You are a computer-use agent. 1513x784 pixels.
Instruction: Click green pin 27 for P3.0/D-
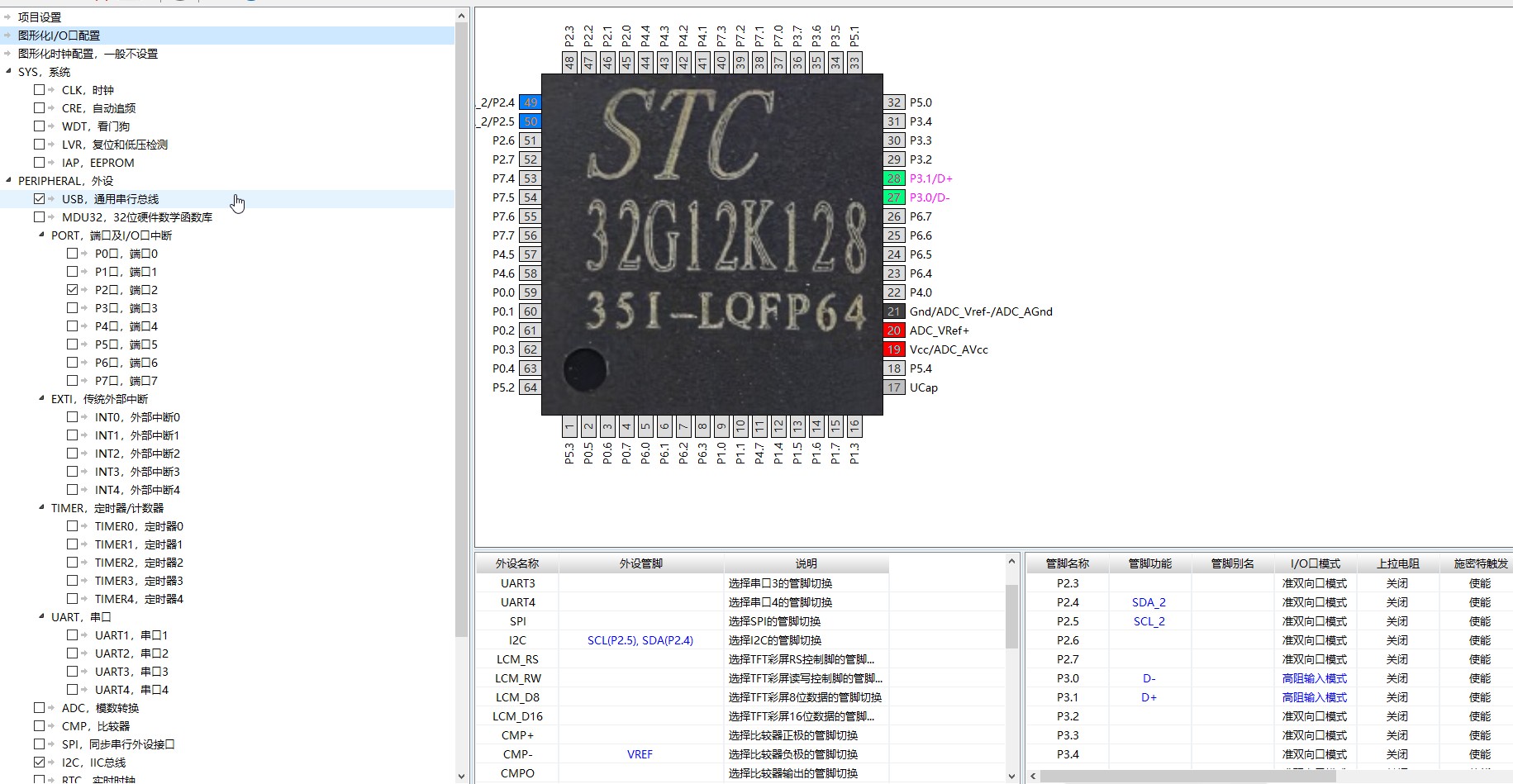point(893,197)
